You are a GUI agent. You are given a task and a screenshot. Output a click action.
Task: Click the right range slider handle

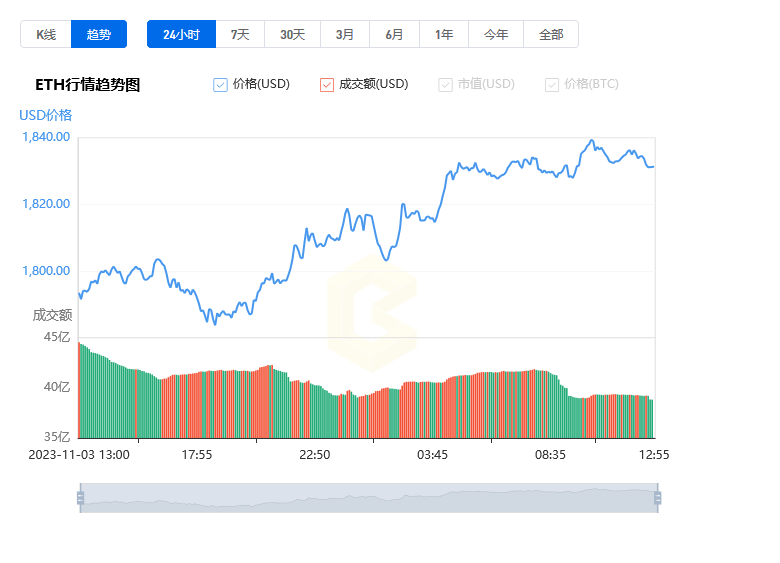click(658, 498)
